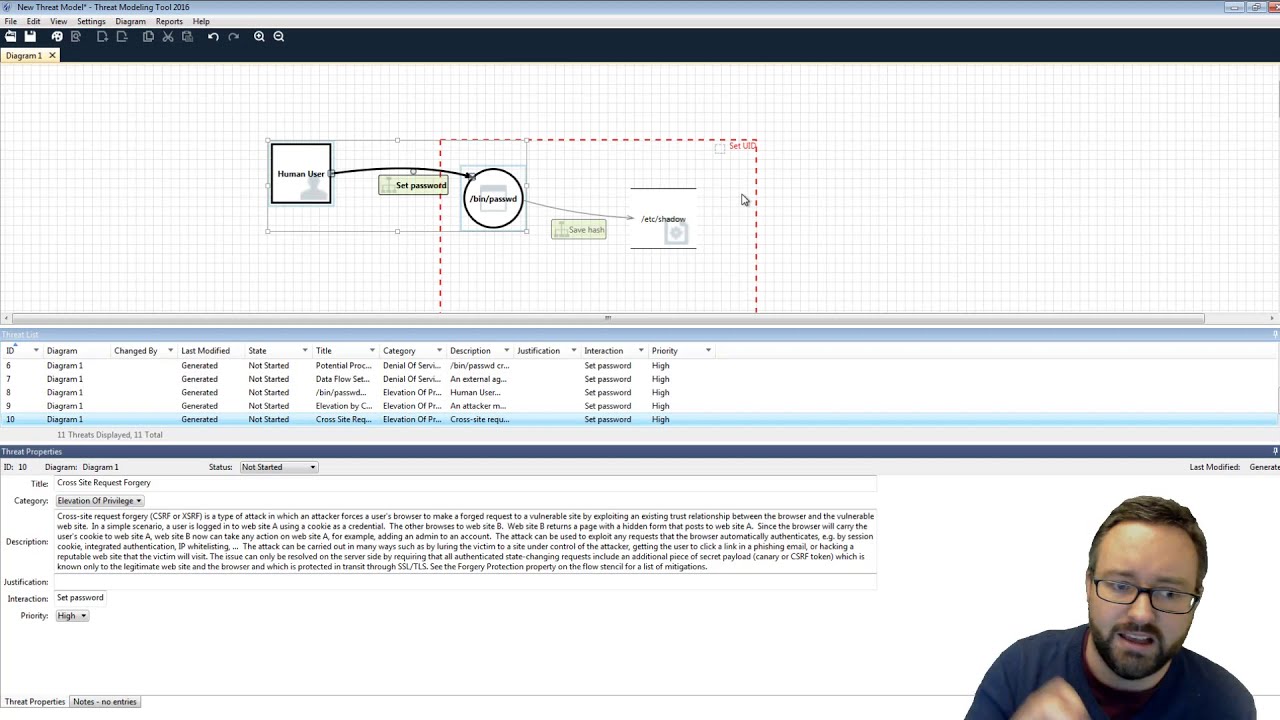Close the Diagram 1 tab

pos(52,56)
